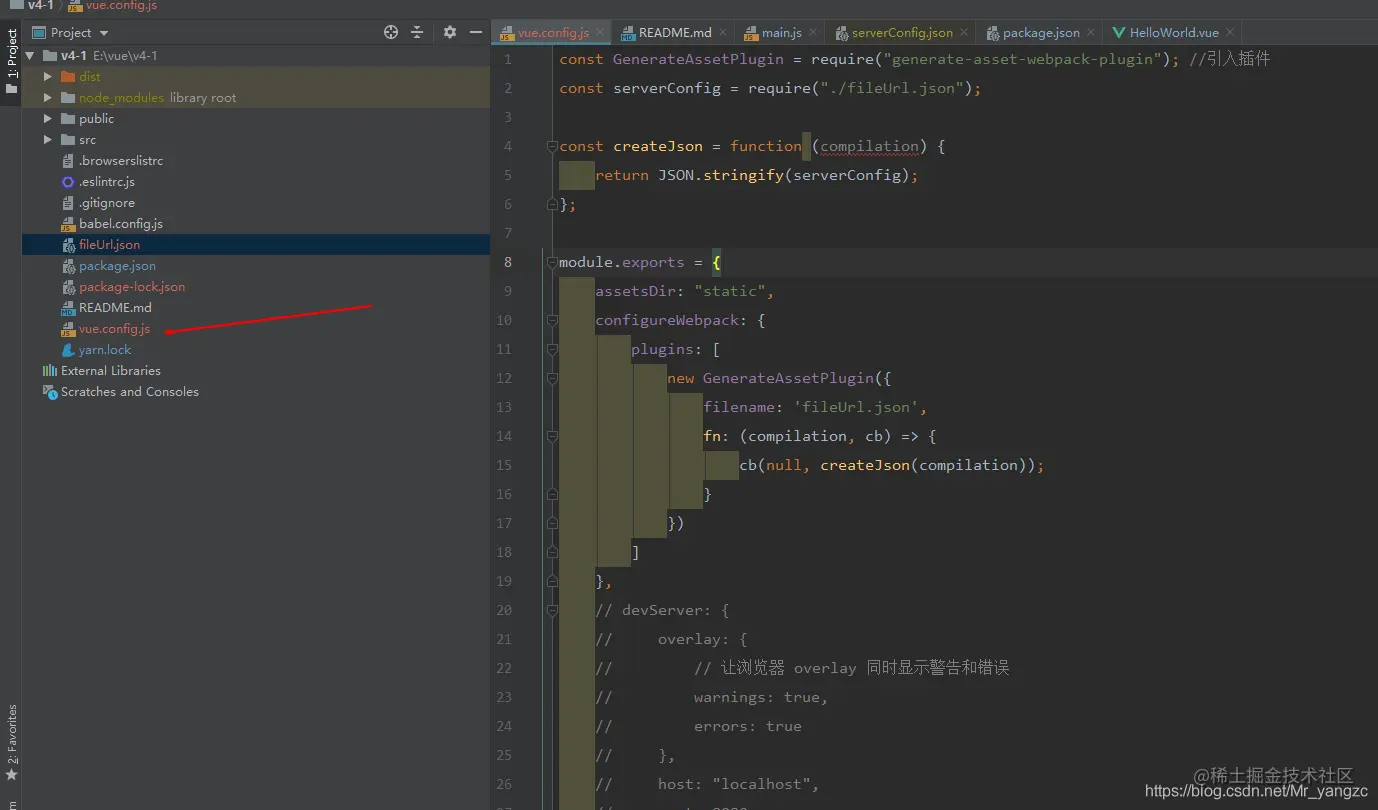The height and width of the screenshot is (810, 1378).
Task: Close the package.json editor tab
Action: [x=1091, y=33]
